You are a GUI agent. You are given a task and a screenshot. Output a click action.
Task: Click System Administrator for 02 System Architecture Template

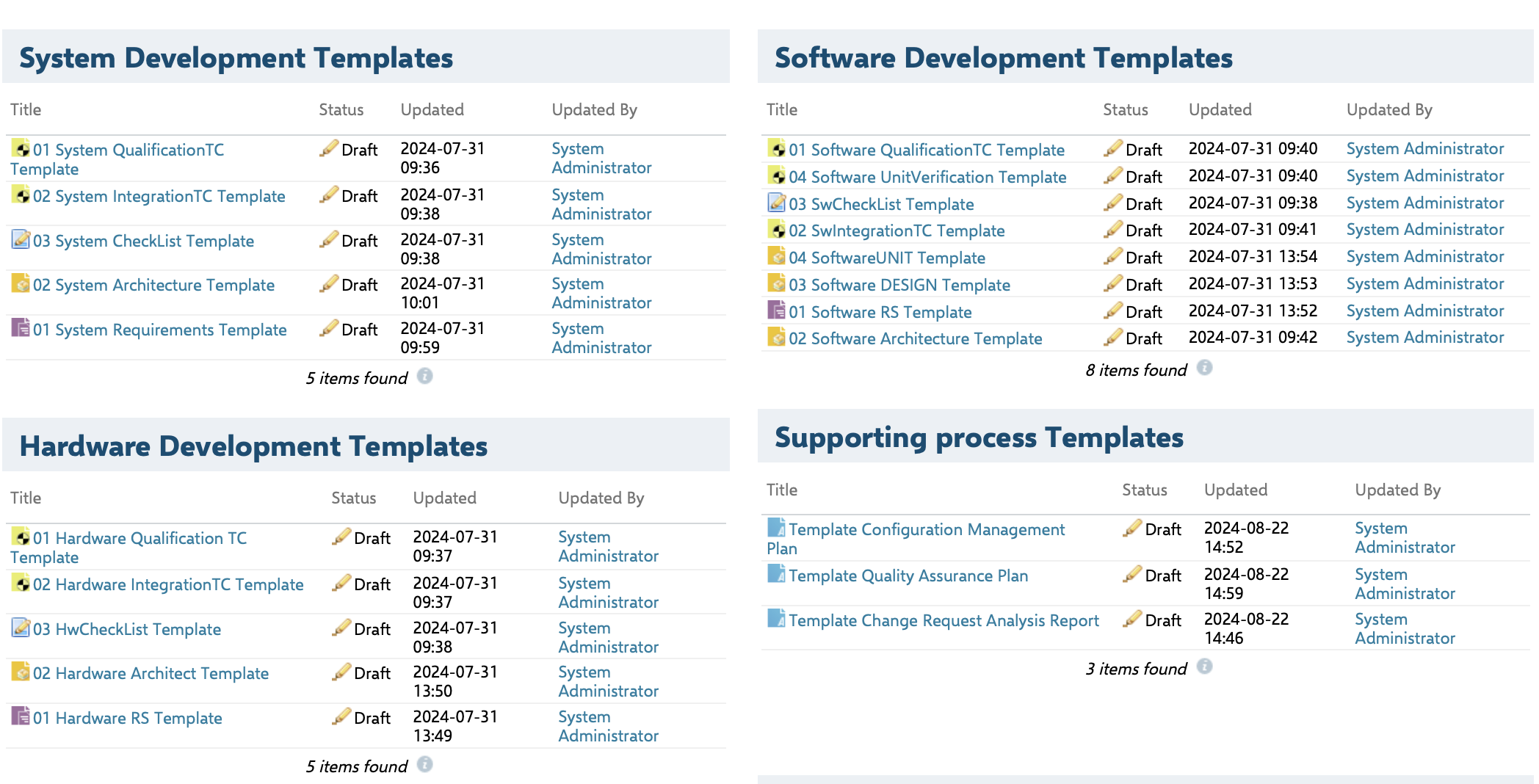tap(601, 293)
